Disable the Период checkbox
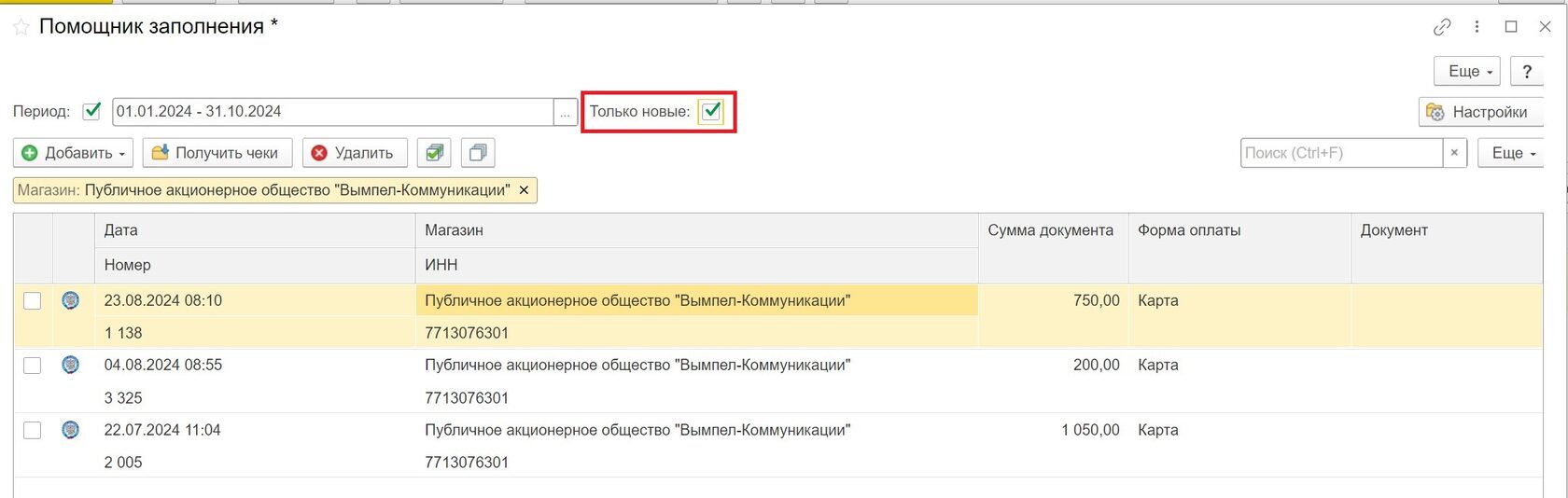Image resolution: width=1568 pixels, height=498 pixels. (91, 111)
